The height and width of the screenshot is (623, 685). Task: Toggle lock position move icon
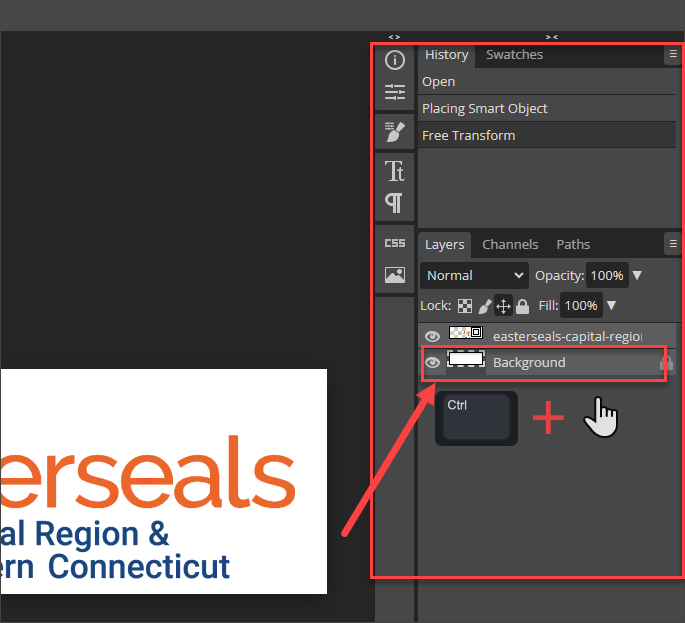[503, 306]
